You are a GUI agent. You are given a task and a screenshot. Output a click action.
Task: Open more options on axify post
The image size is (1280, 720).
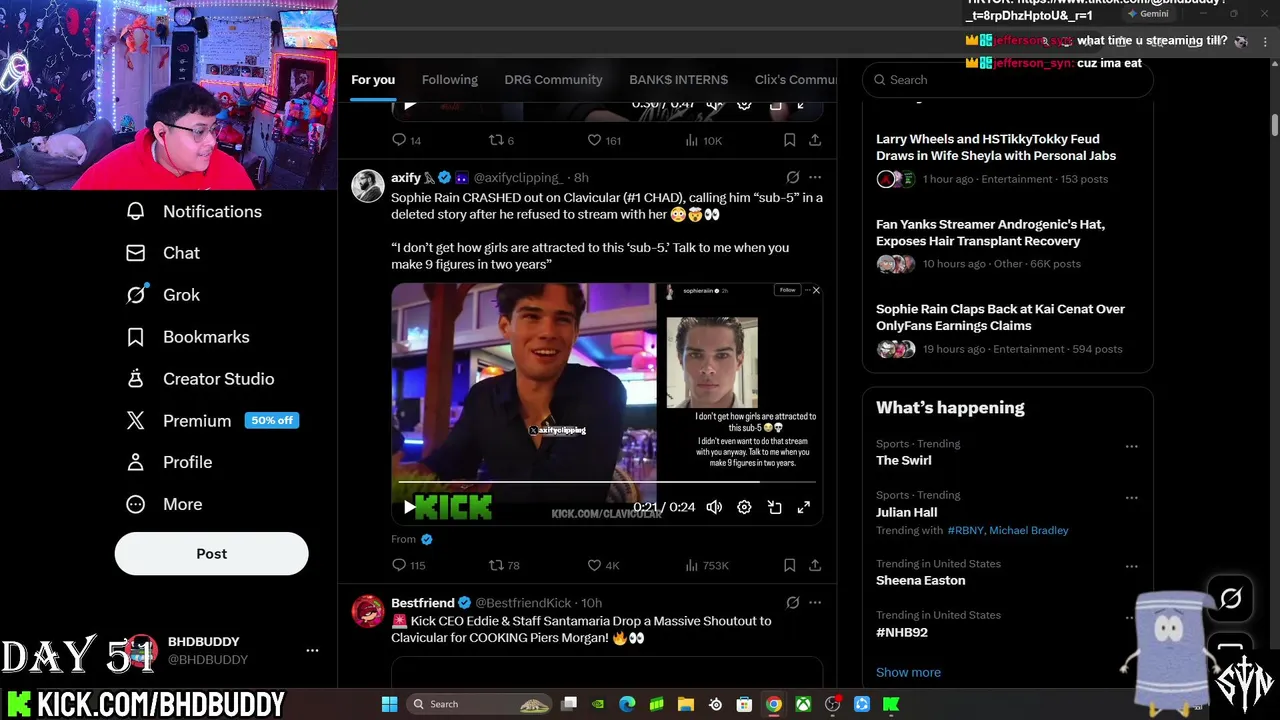(815, 178)
